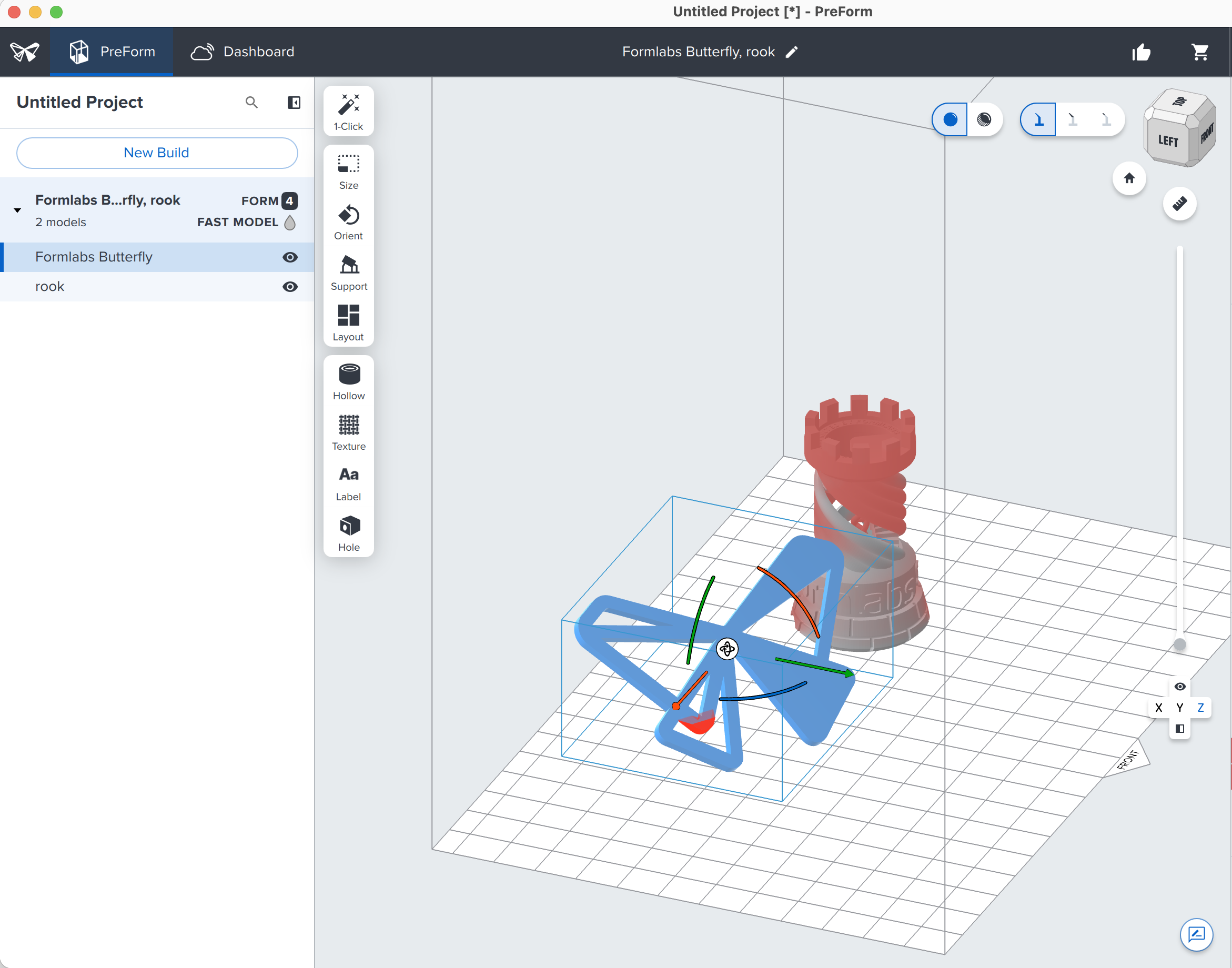Reset view with the home button
This screenshot has width=1232, height=968.
(1129, 178)
